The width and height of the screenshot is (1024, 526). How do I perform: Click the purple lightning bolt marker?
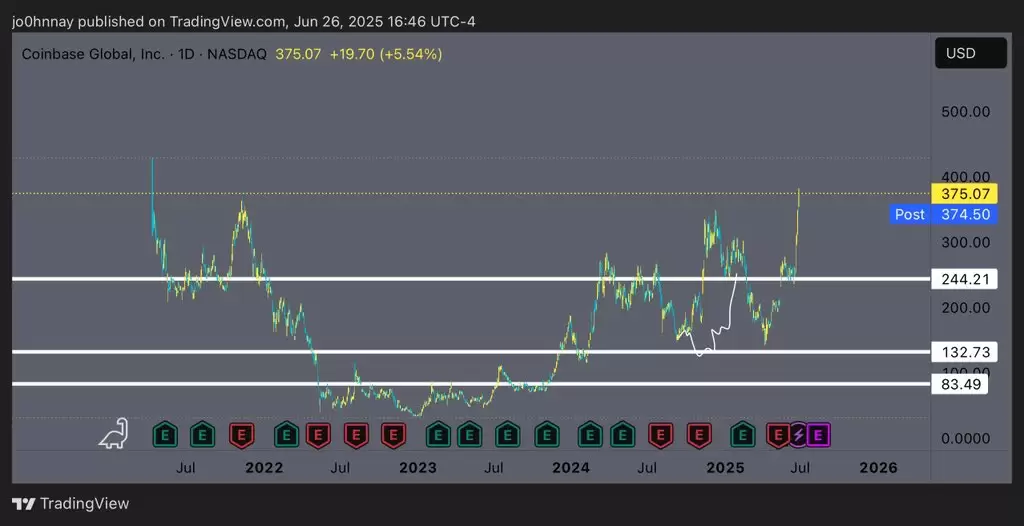[x=798, y=435]
